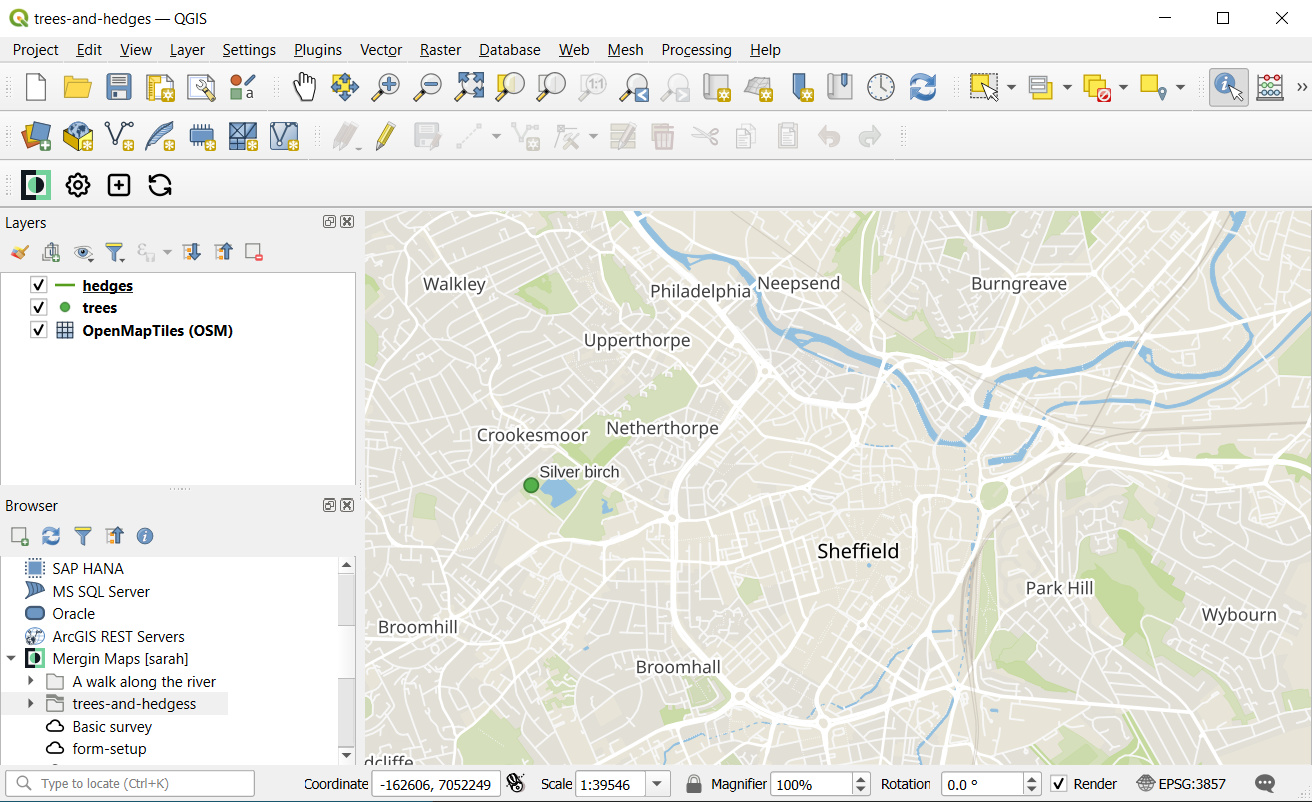
Task: Toggle editing with the yellow pencil icon
Action: click(386, 136)
